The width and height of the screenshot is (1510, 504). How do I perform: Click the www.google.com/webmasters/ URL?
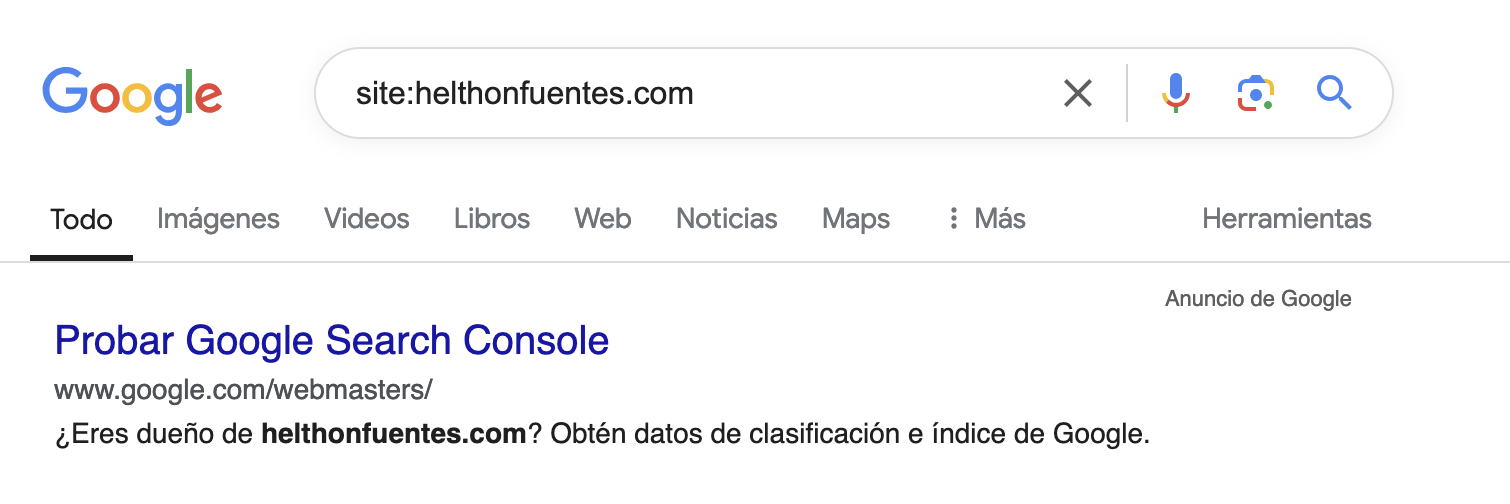[x=243, y=390]
